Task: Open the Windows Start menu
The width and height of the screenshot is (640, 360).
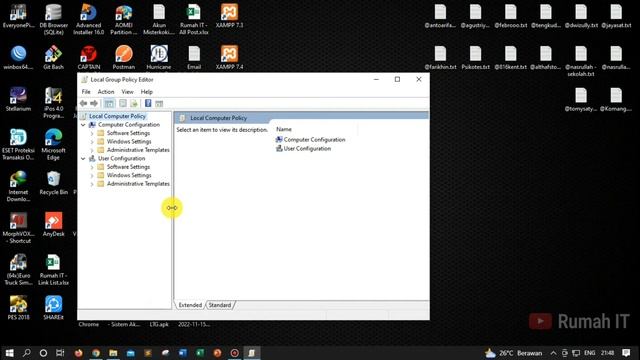Action: [9, 353]
